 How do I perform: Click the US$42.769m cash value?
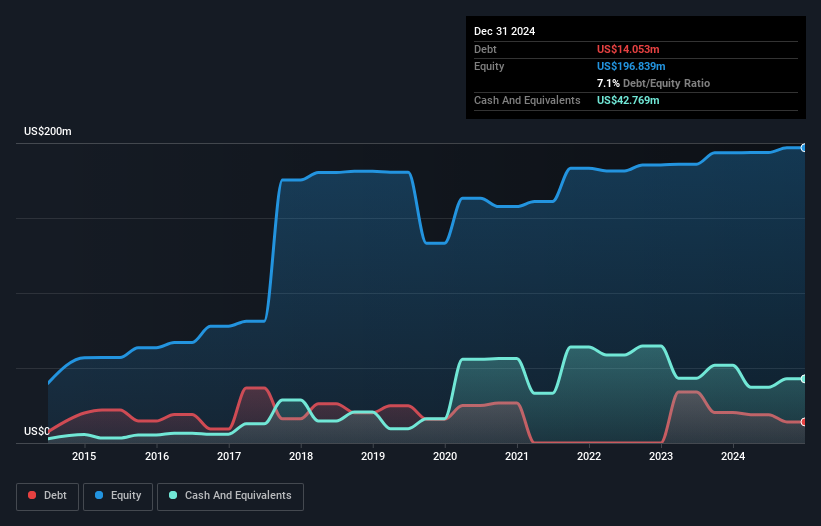pos(628,100)
